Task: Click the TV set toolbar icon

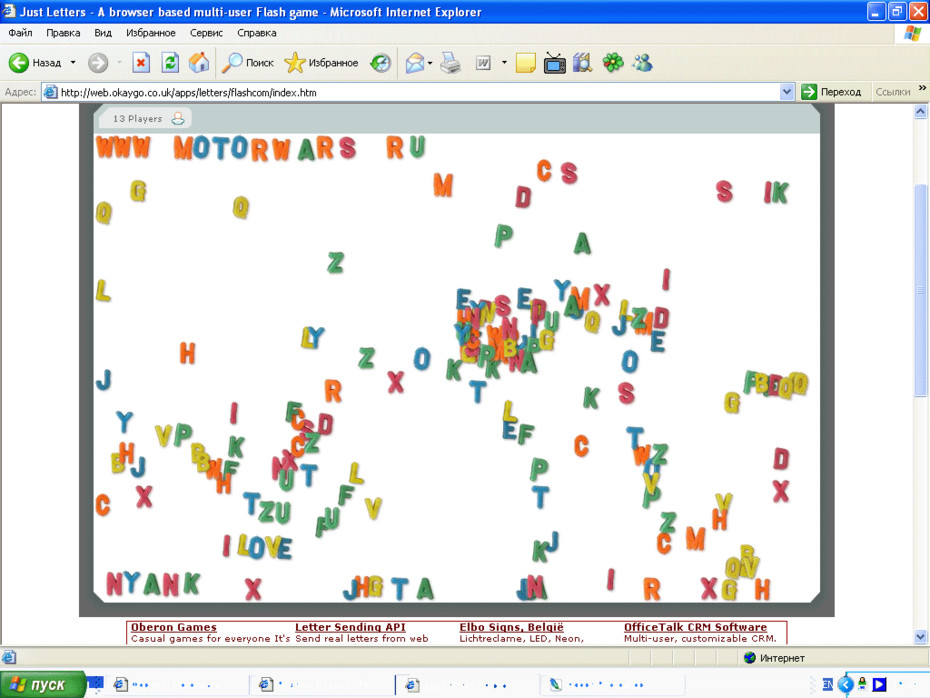Action: click(555, 62)
